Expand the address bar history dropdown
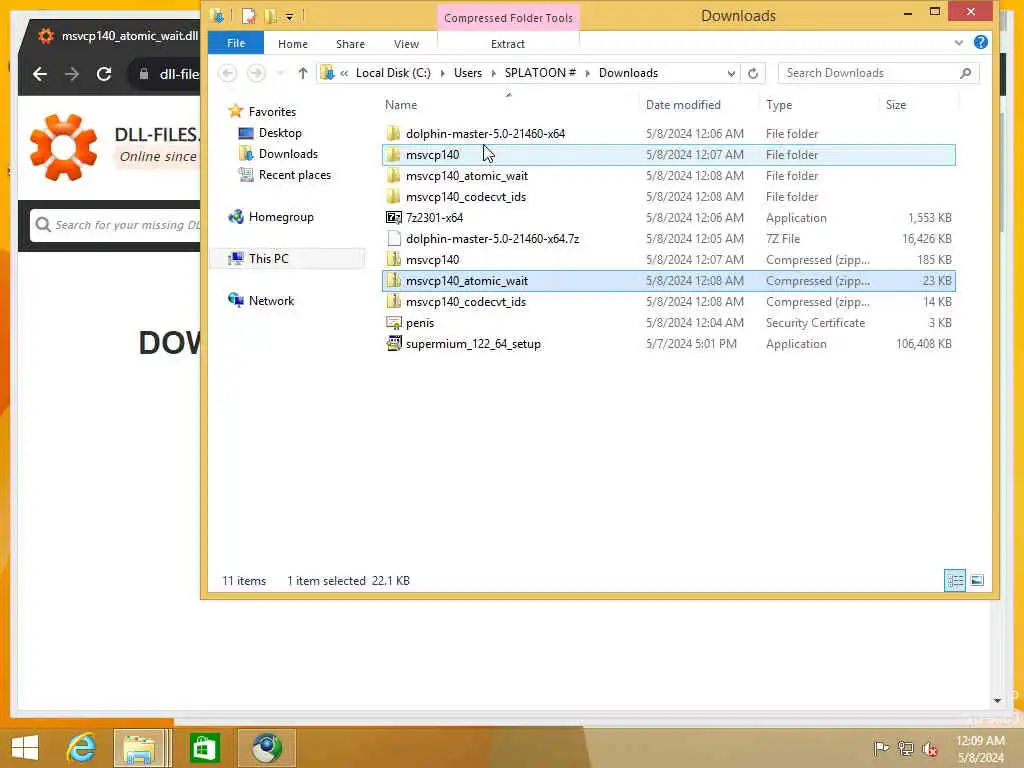 pos(731,73)
